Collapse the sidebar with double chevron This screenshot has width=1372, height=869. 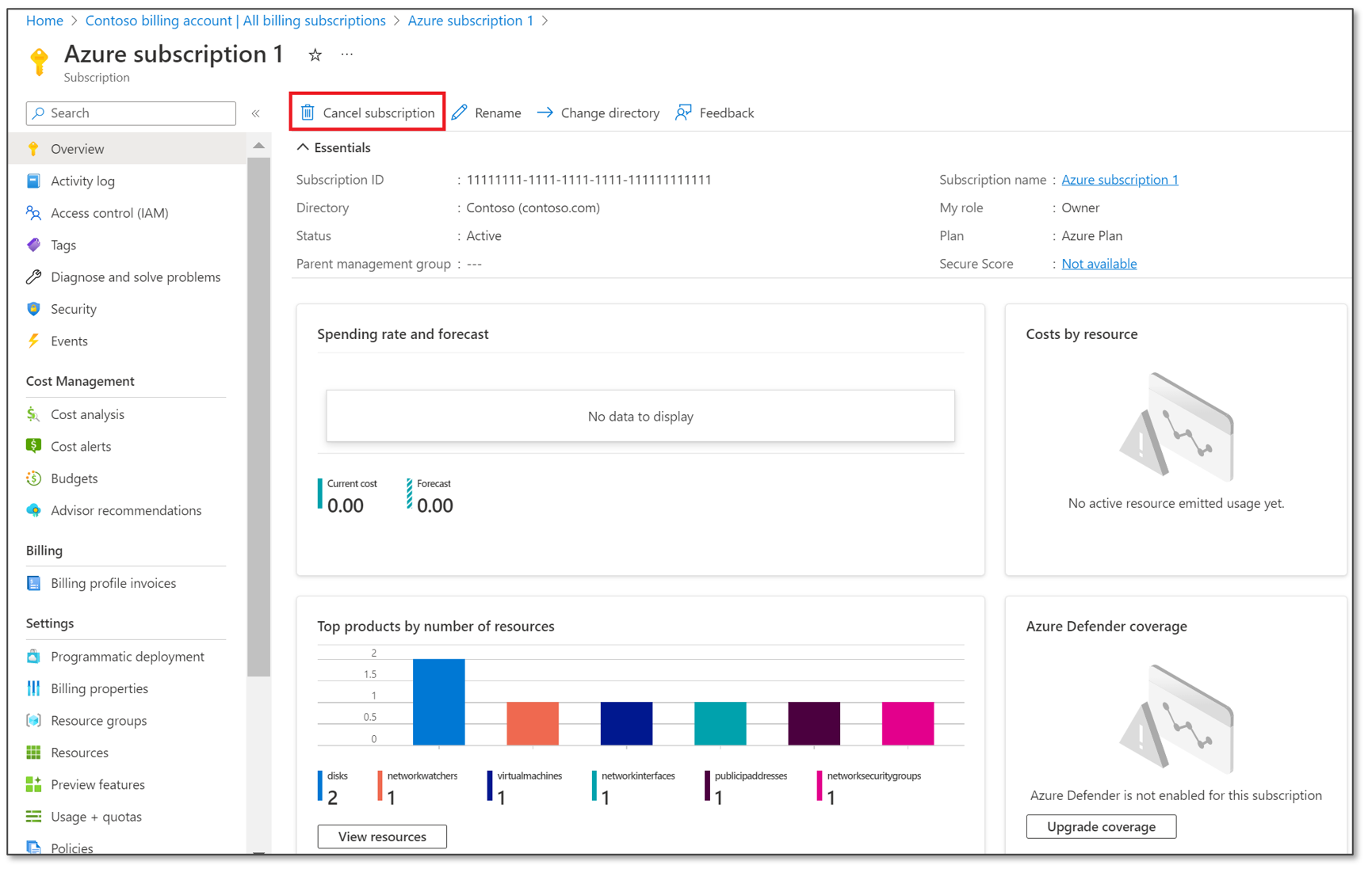(x=255, y=113)
